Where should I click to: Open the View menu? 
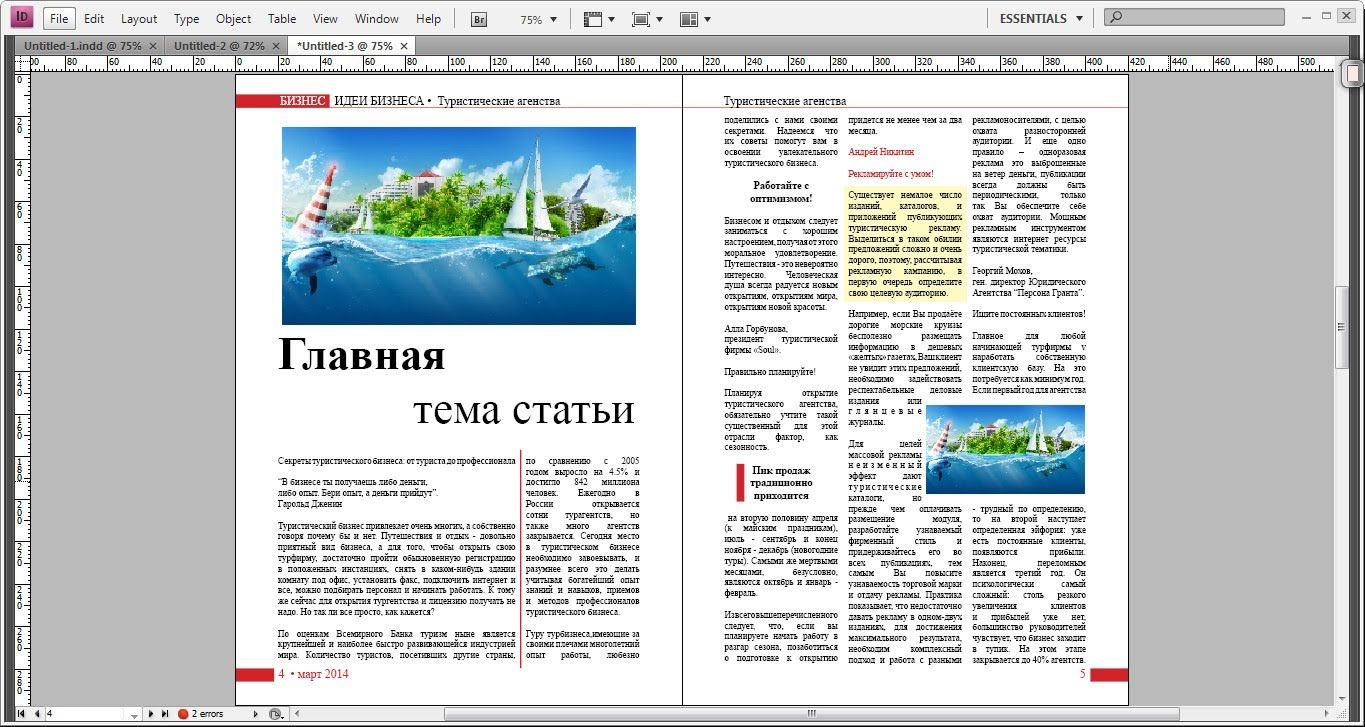(x=325, y=19)
